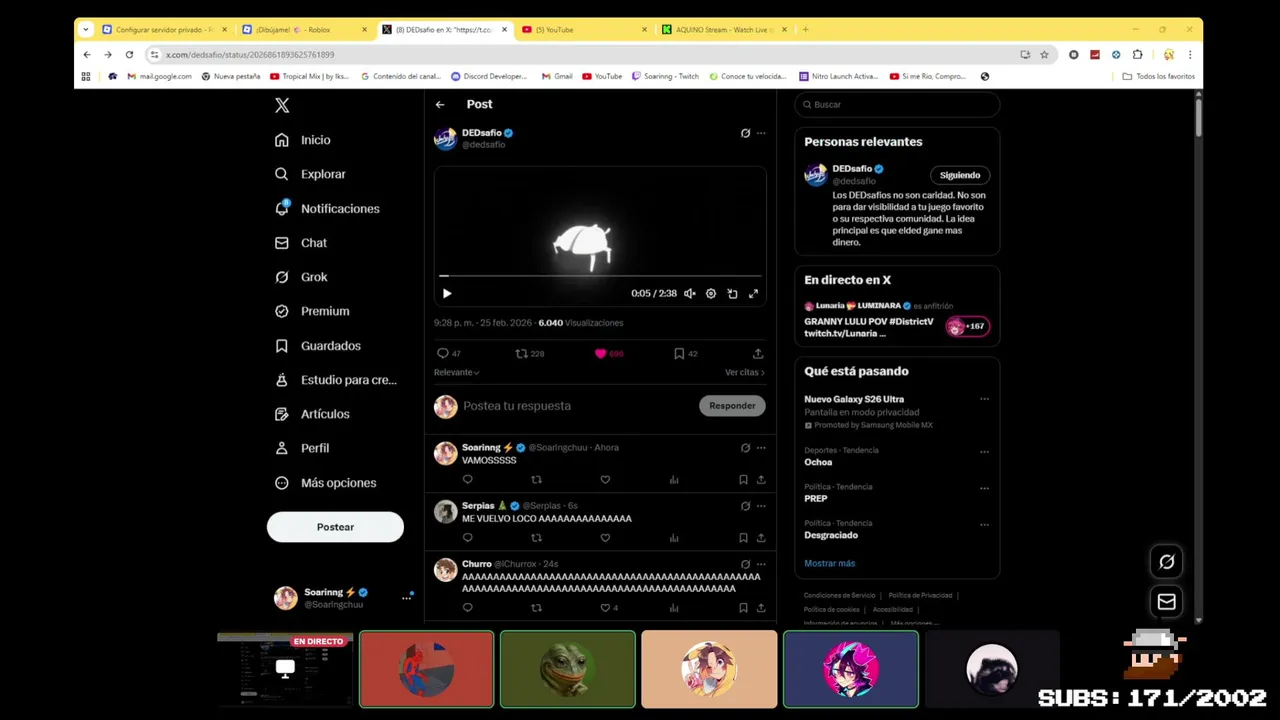Open a new browser tab

(805, 30)
